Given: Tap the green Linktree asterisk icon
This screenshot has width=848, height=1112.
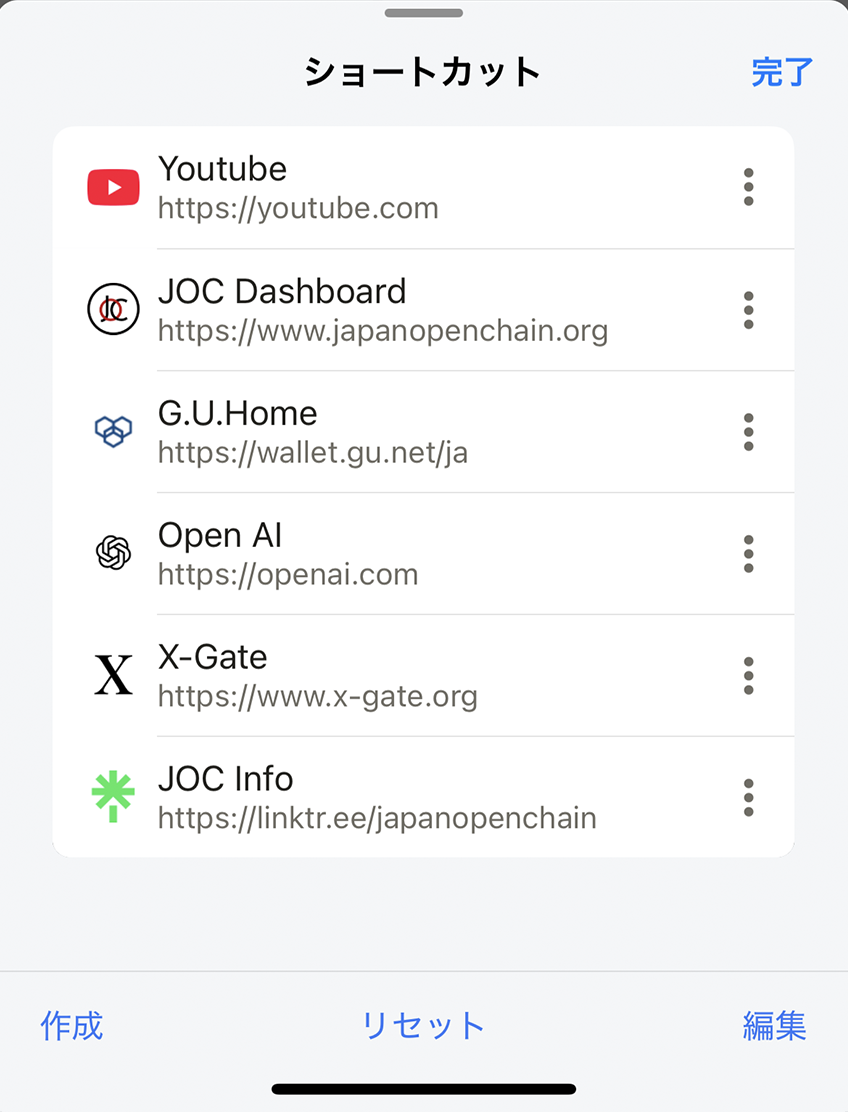Looking at the screenshot, I should tap(113, 798).
